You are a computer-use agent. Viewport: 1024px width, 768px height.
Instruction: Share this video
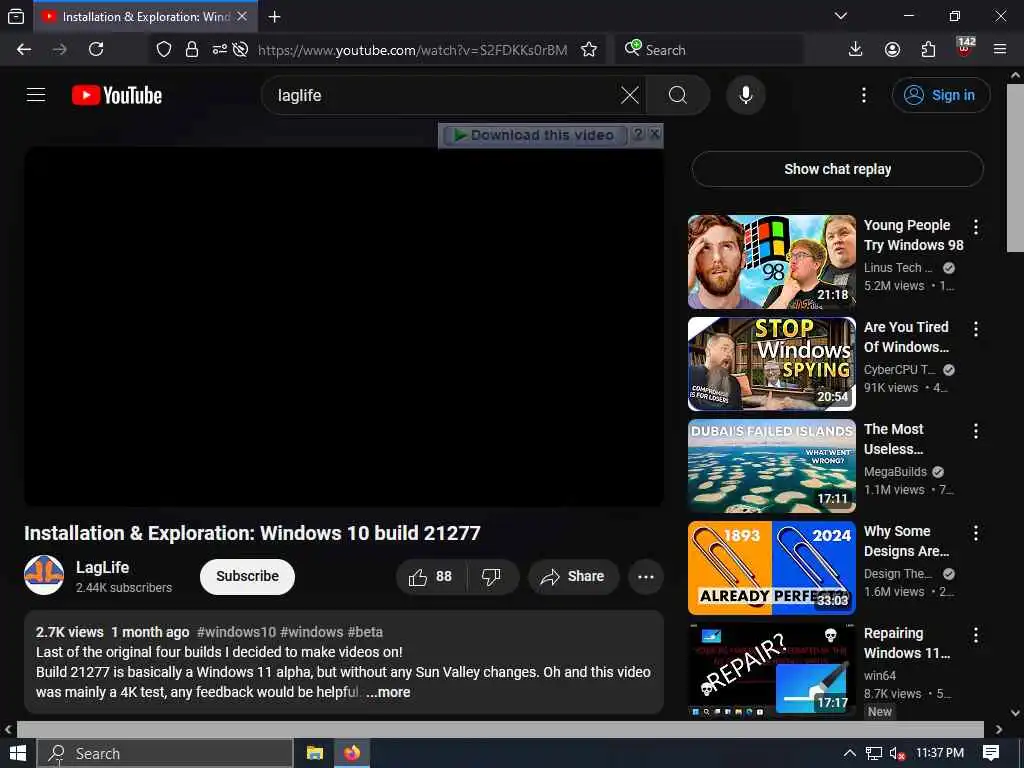pyautogui.click(x=573, y=577)
